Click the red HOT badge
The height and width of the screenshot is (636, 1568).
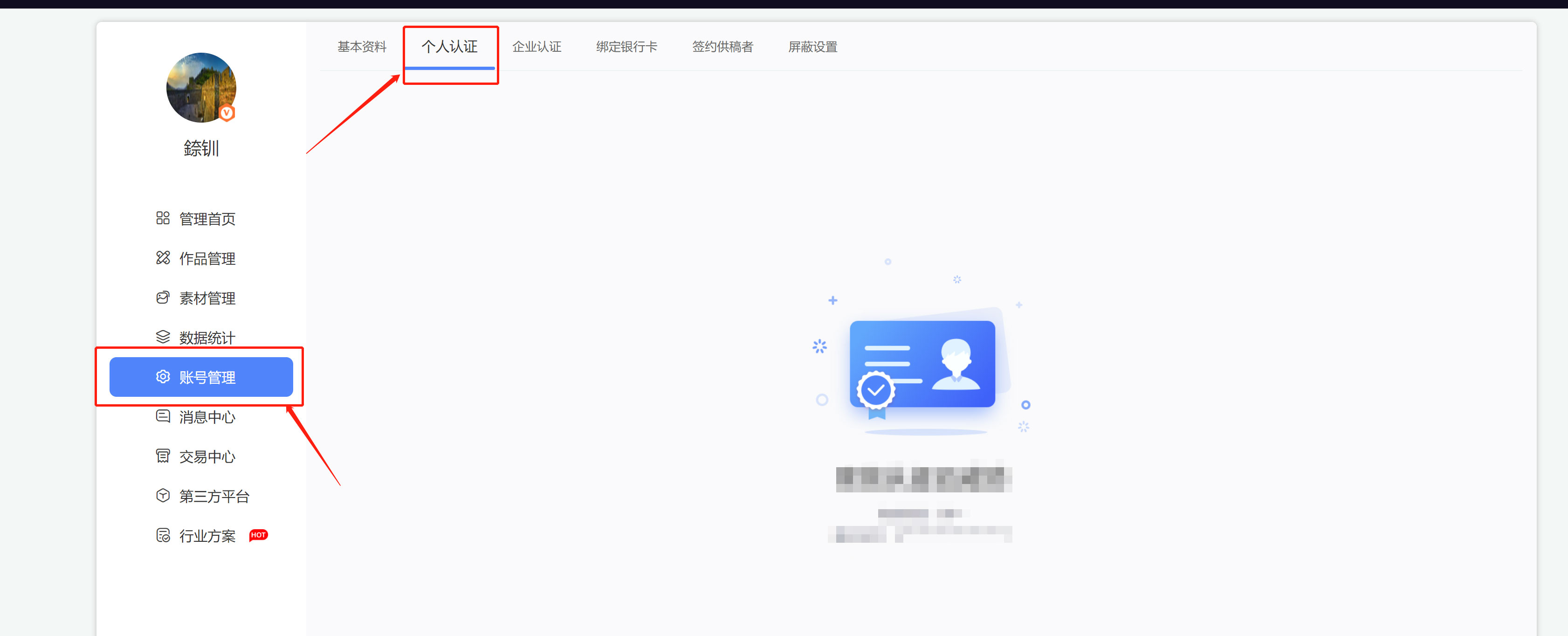[x=258, y=535]
